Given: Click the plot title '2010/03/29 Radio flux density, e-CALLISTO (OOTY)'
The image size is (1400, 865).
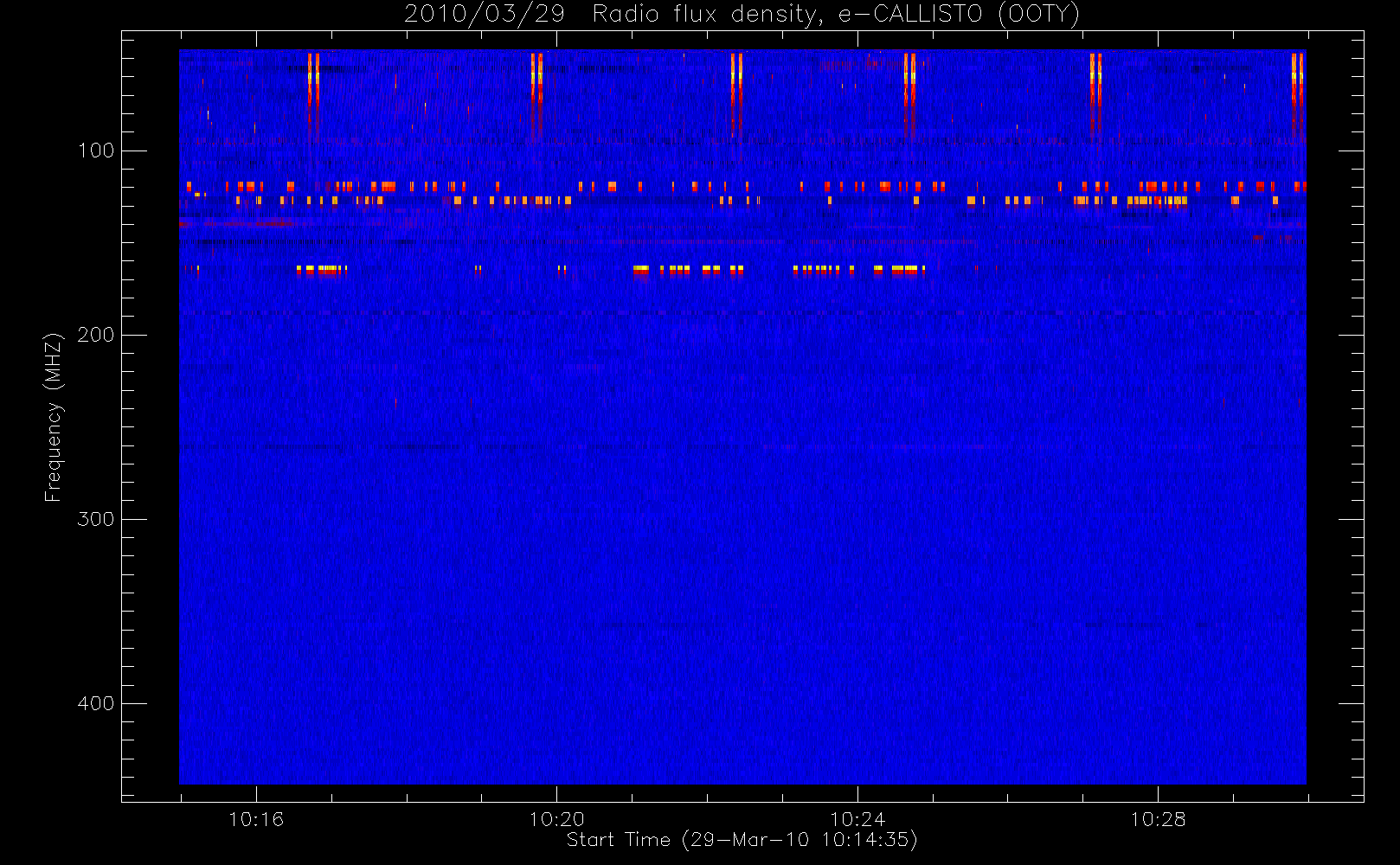Looking at the screenshot, I should click(742, 15).
